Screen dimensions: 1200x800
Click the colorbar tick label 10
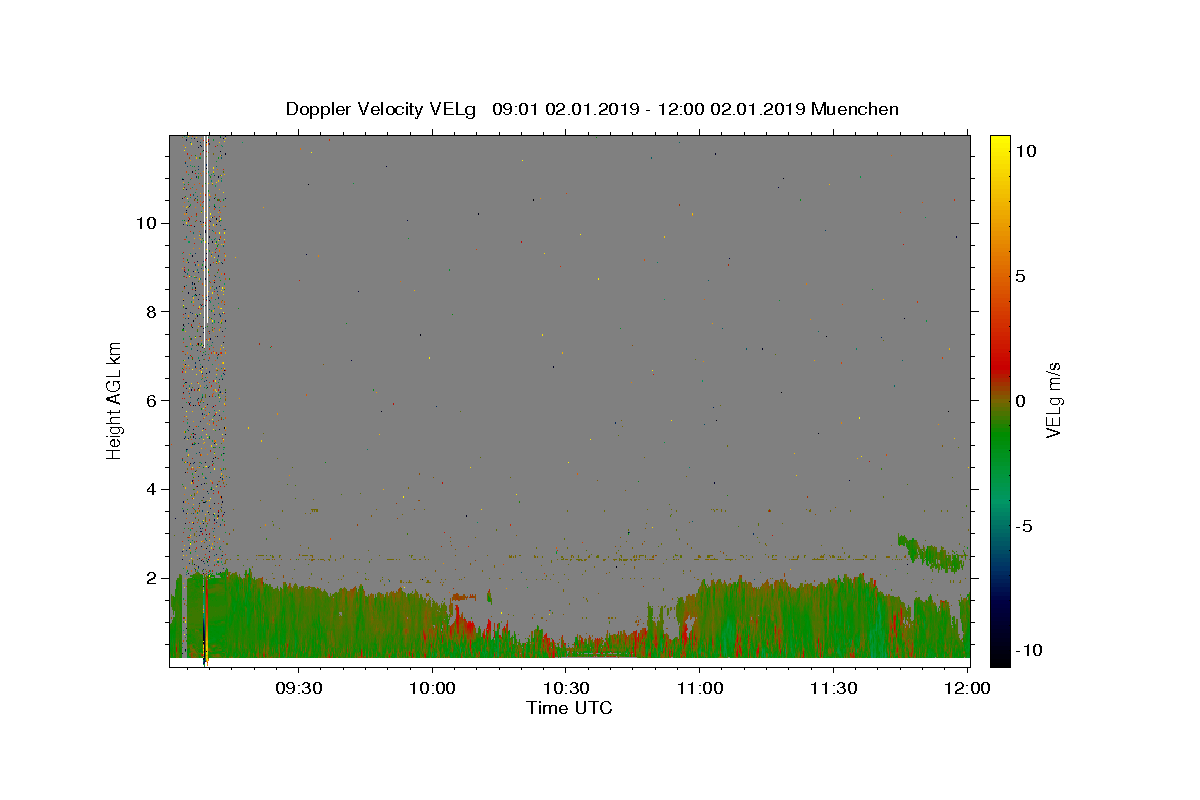(x=1025, y=150)
